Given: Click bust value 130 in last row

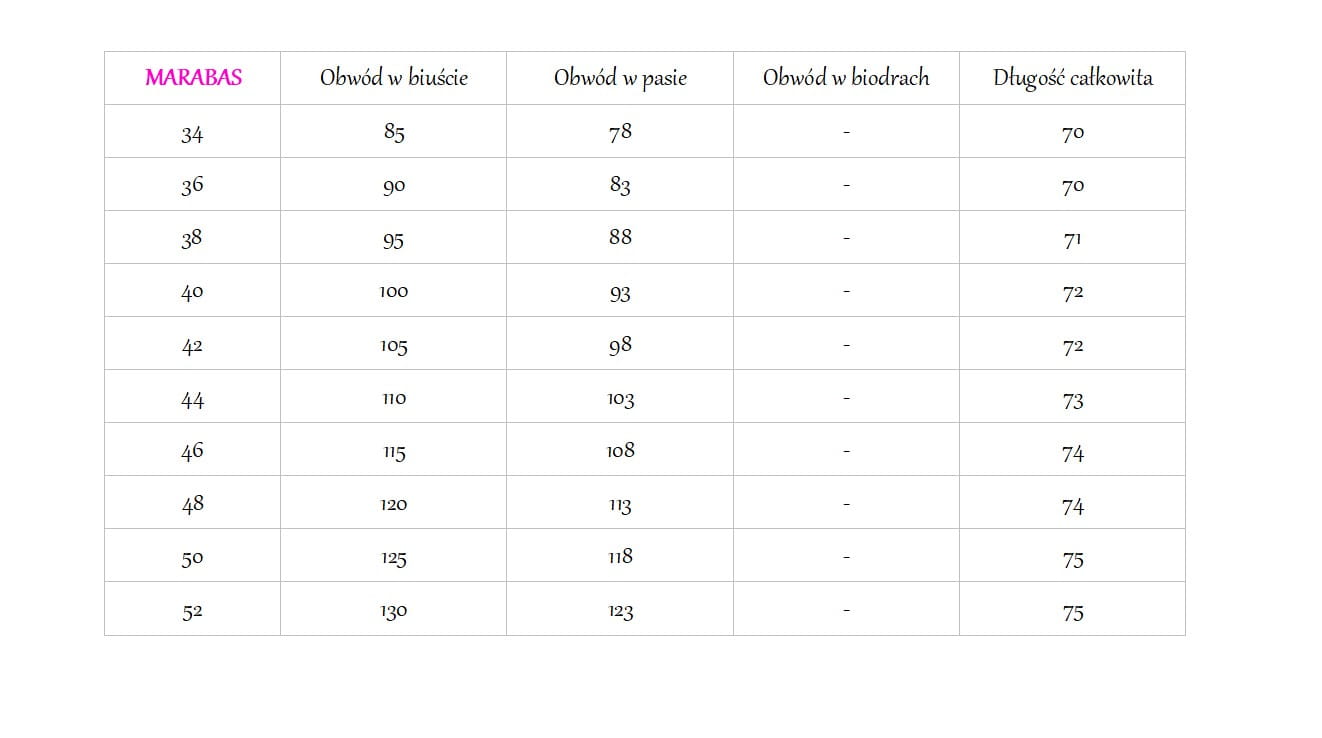Looking at the screenshot, I should pyautogui.click(x=394, y=611).
